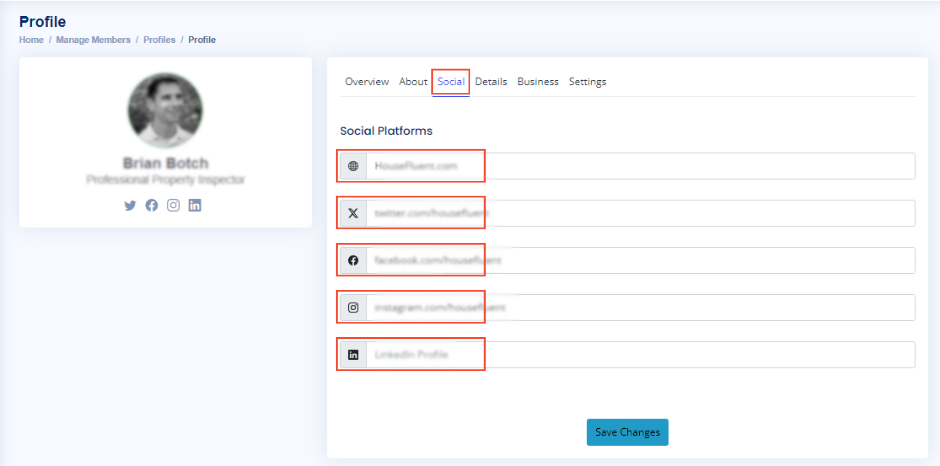Focus the LinkedIn Profile input field
The image size is (940, 466).
640,354
